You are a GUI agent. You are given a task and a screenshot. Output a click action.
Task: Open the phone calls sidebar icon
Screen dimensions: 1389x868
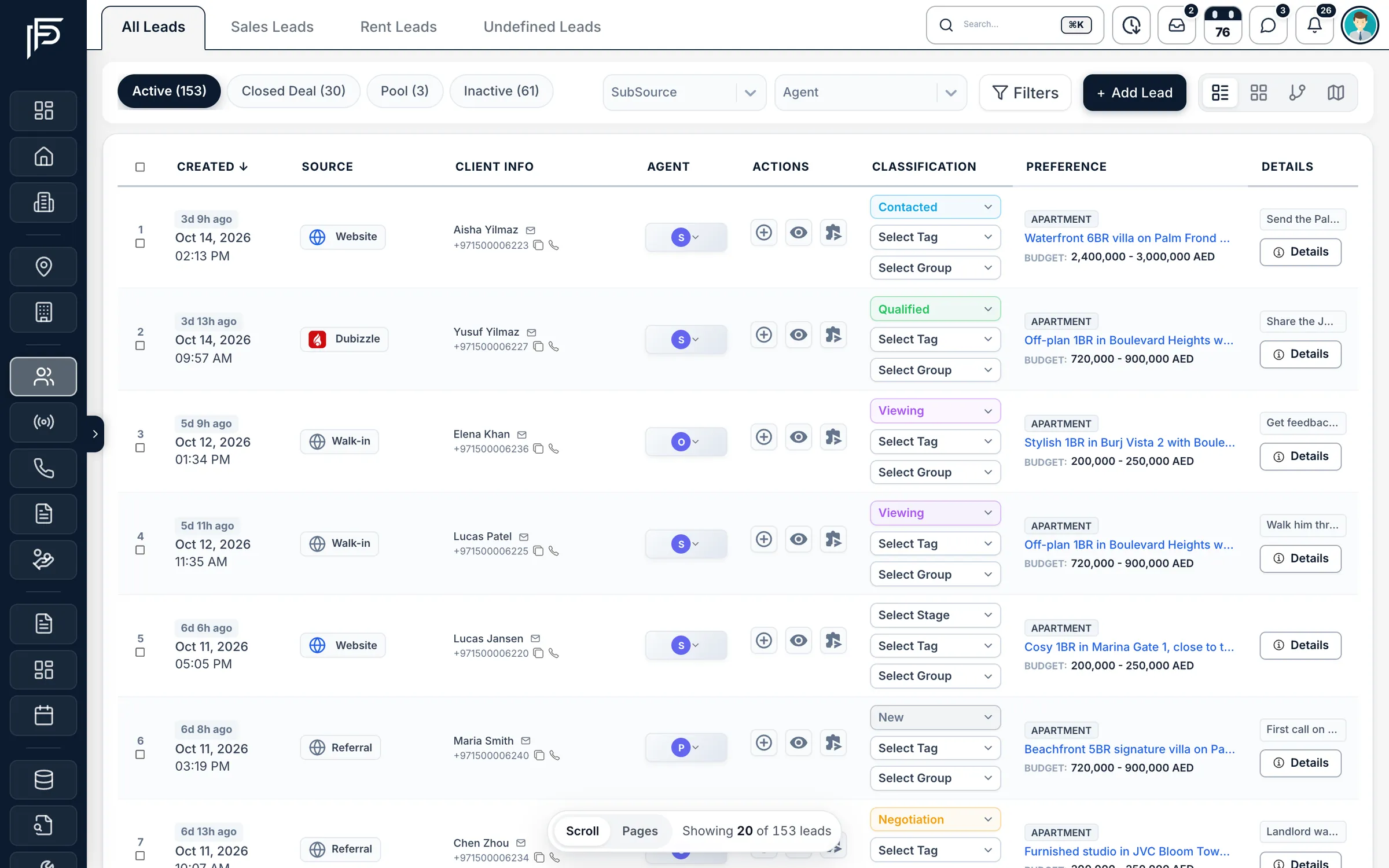click(x=43, y=468)
